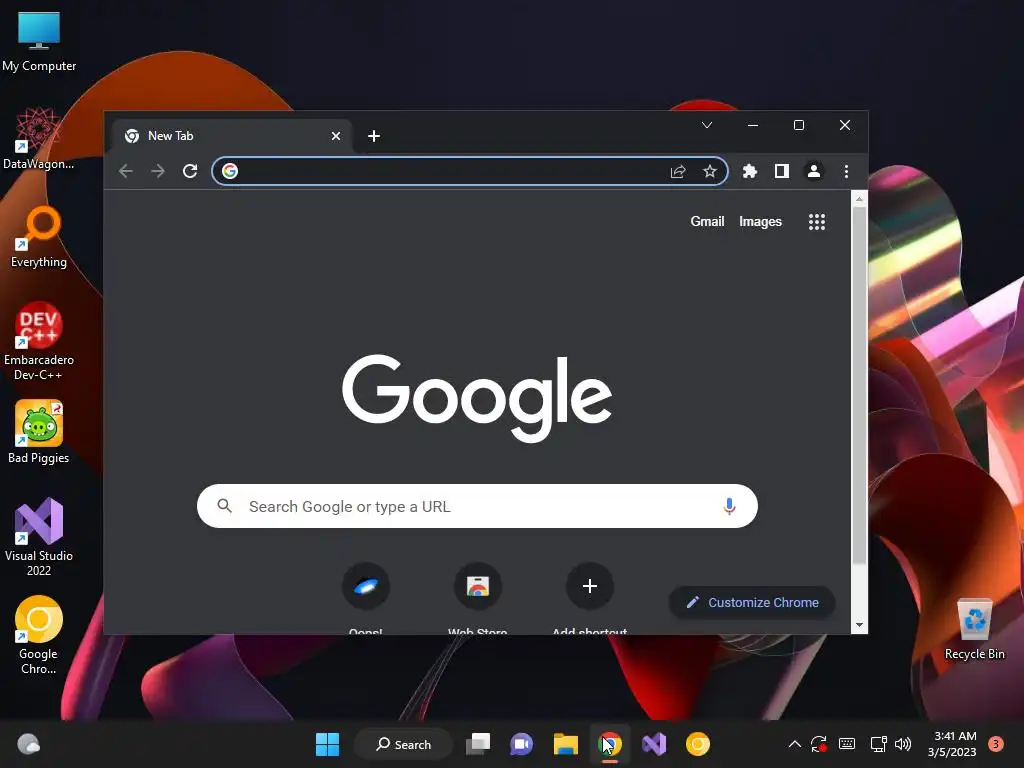Click the touch keyboard tray icon
The image size is (1024, 768).
pos(847,744)
